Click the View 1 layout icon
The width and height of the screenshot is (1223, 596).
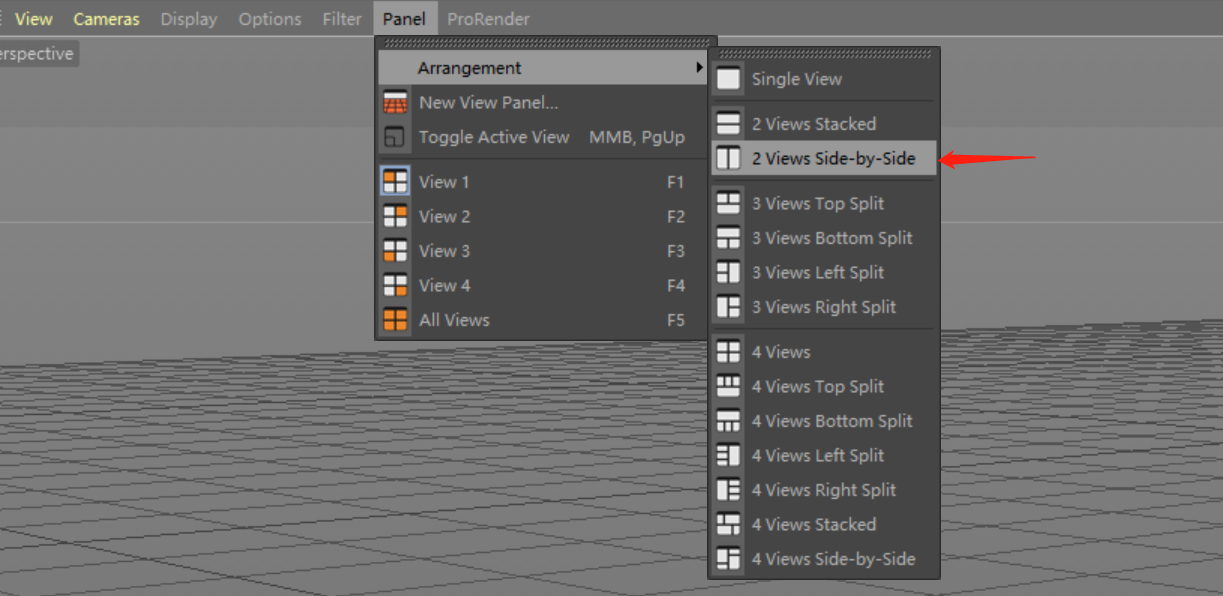[396, 182]
